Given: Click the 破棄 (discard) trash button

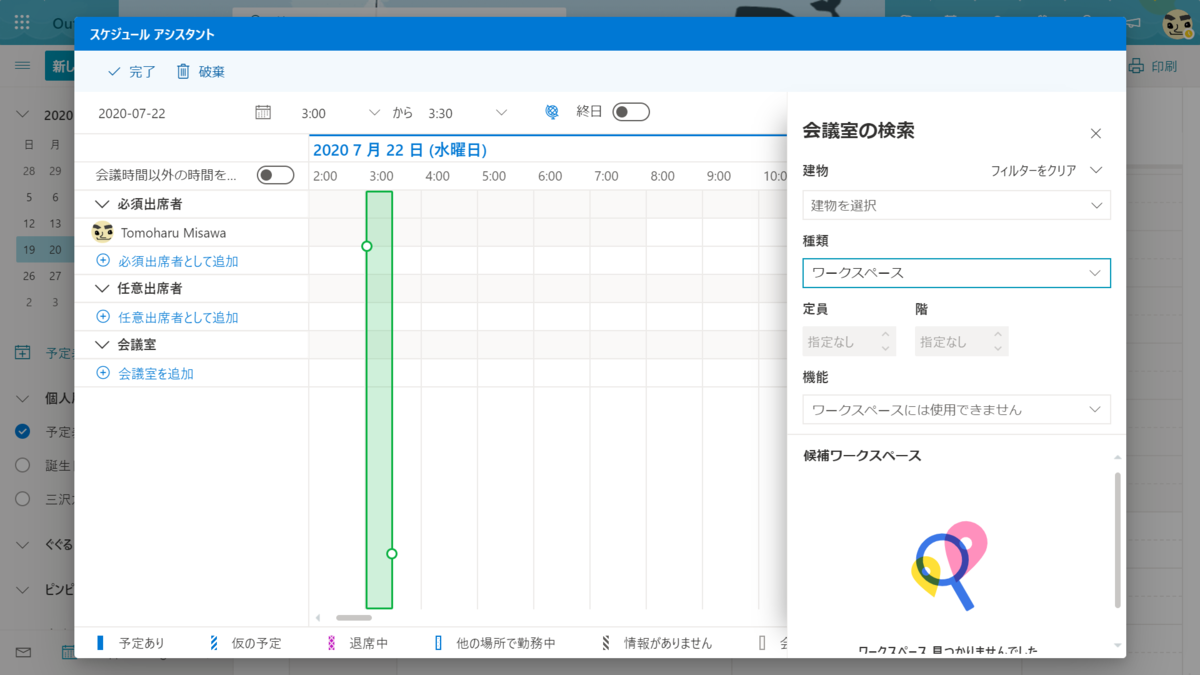Looking at the screenshot, I should 200,72.
